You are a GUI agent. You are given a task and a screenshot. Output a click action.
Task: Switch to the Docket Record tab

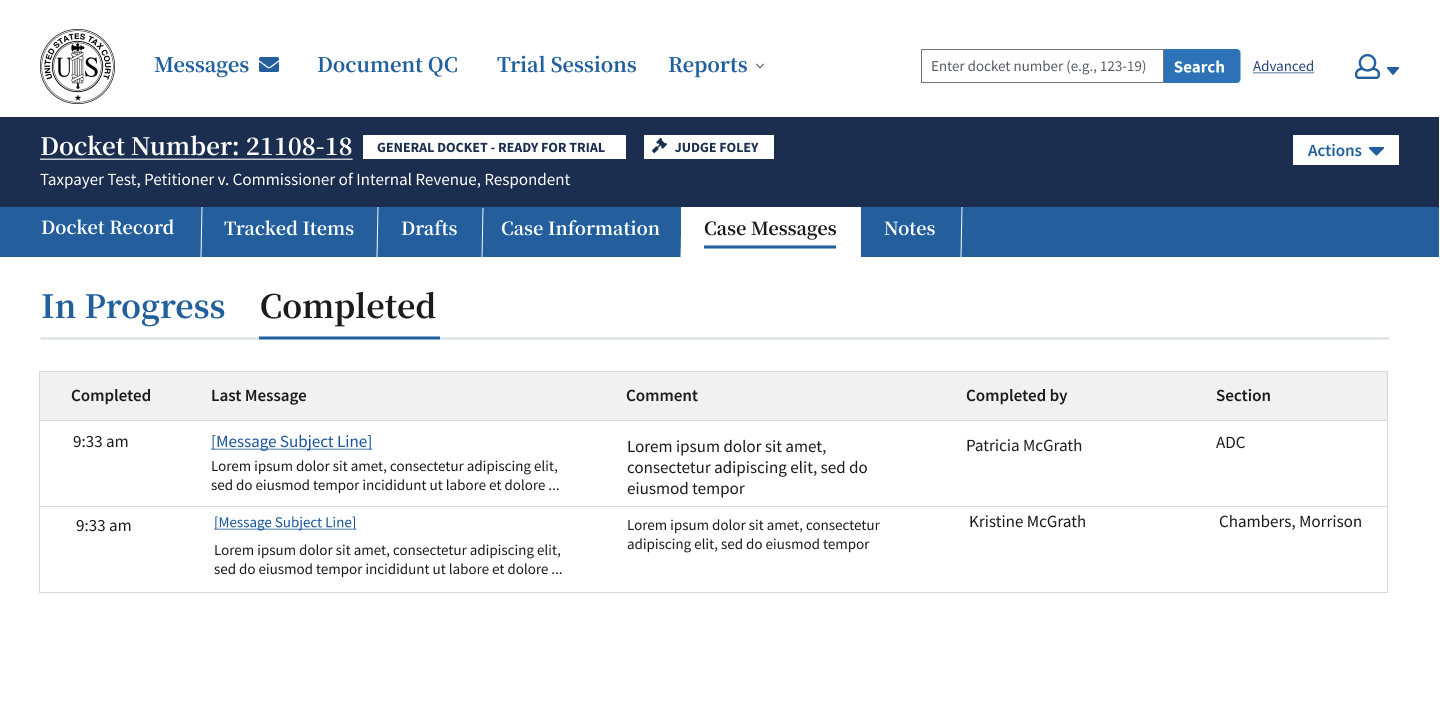108,228
